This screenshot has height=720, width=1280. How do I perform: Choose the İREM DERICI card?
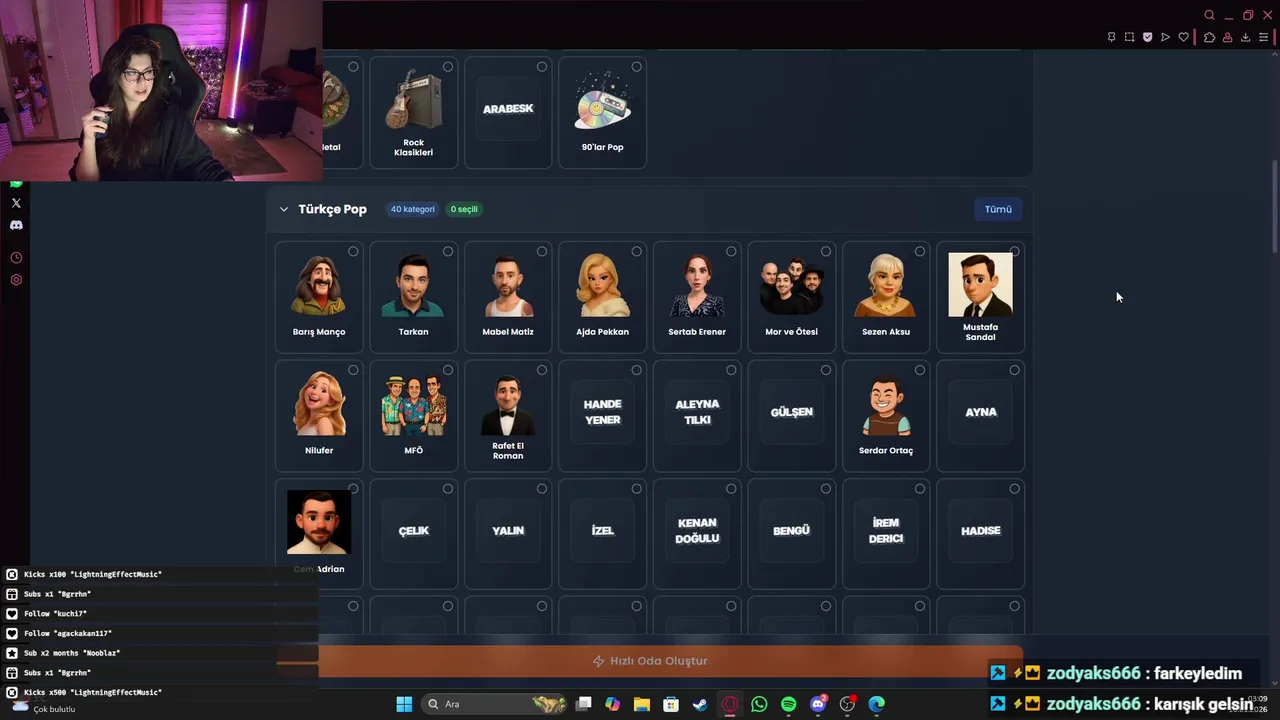coord(886,534)
